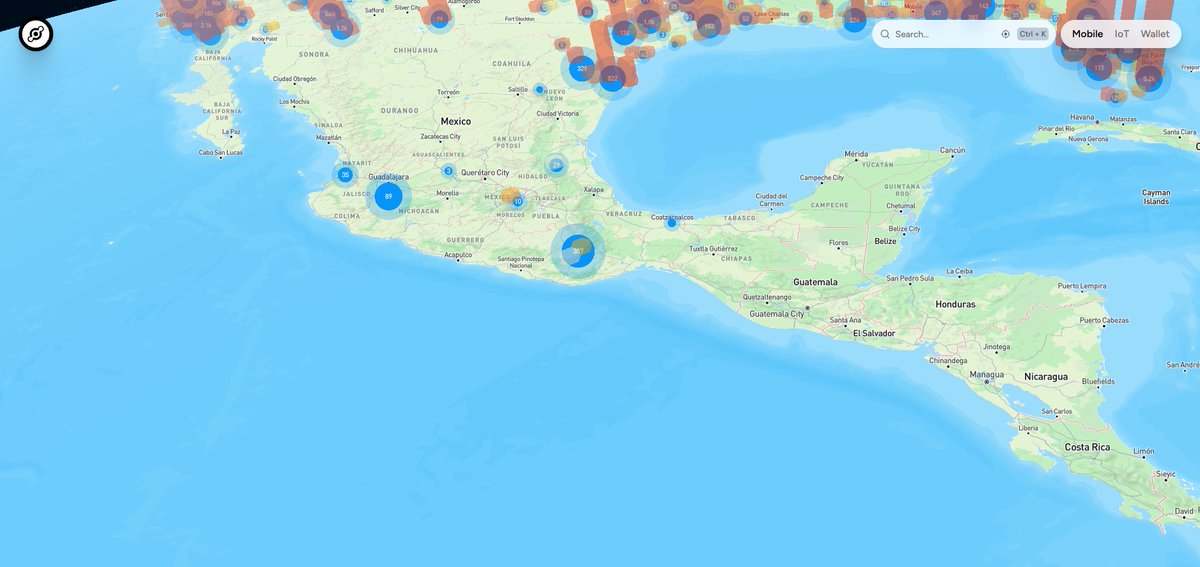Click the Costa Rica country label
Image resolution: width=1200 pixels, height=567 pixels.
tap(1087, 446)
